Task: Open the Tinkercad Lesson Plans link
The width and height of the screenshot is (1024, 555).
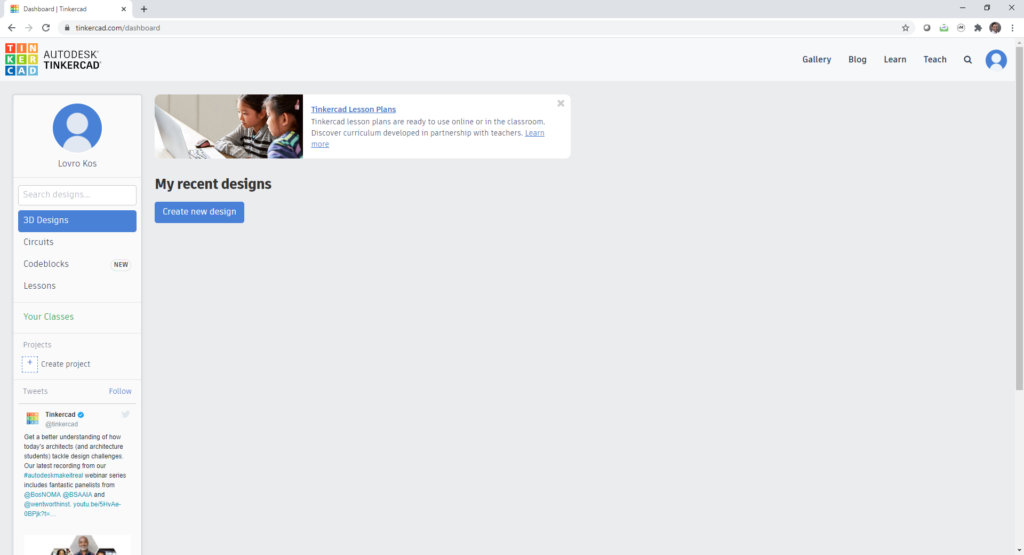Action: [353, 109]
